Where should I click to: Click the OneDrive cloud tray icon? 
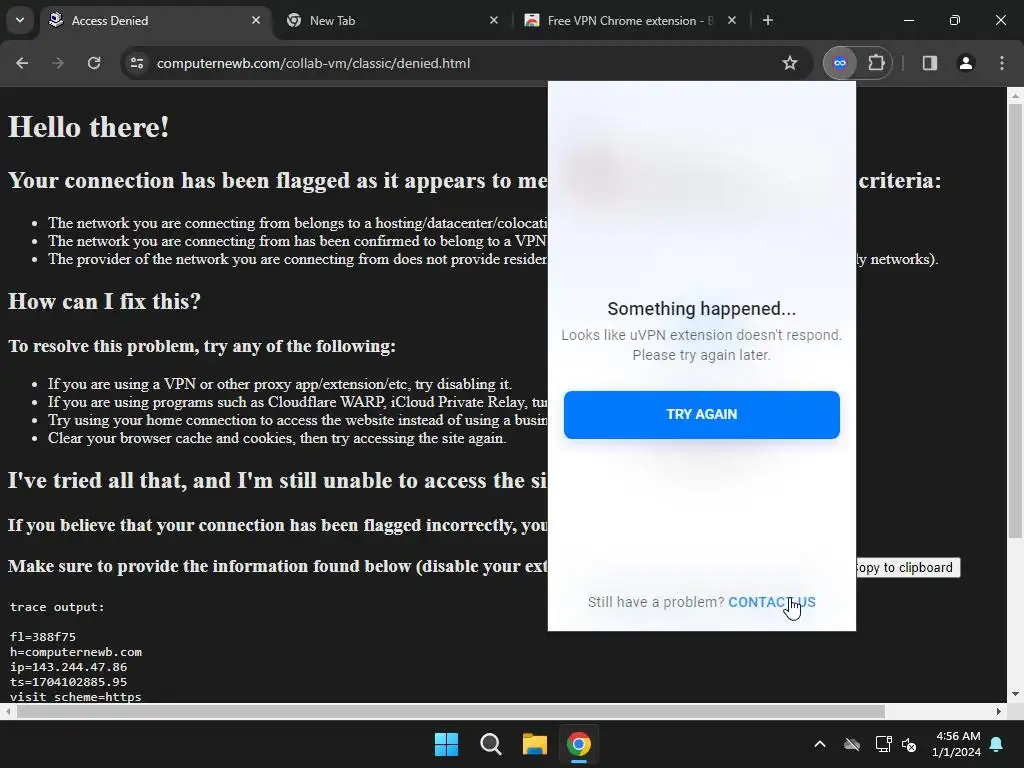click(852, 744)
